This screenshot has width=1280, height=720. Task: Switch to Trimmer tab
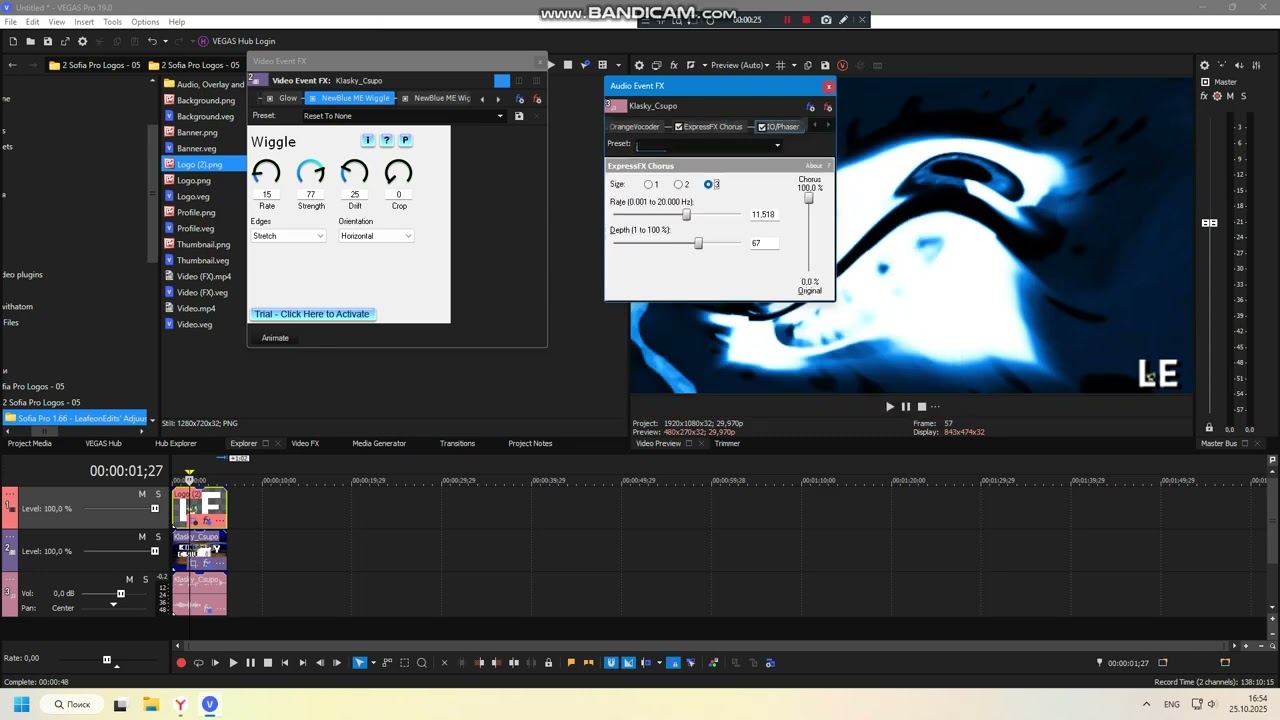point(727,443)
